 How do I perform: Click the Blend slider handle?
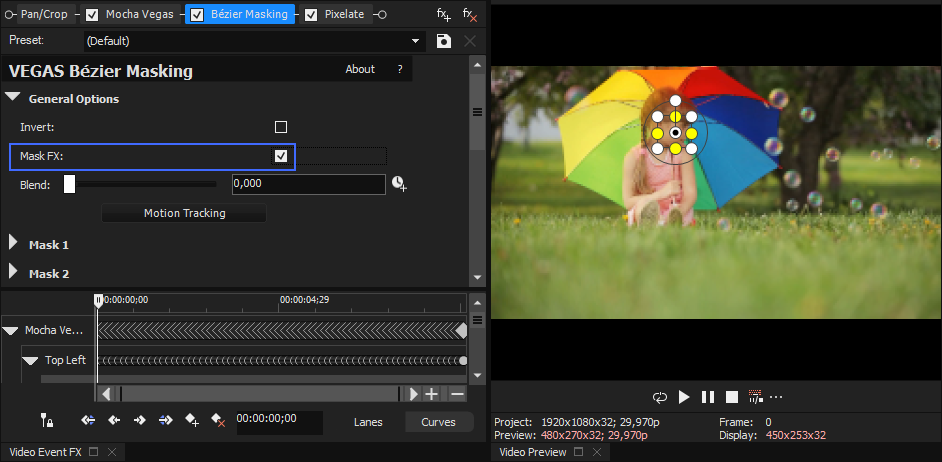(x=69, y=184)
